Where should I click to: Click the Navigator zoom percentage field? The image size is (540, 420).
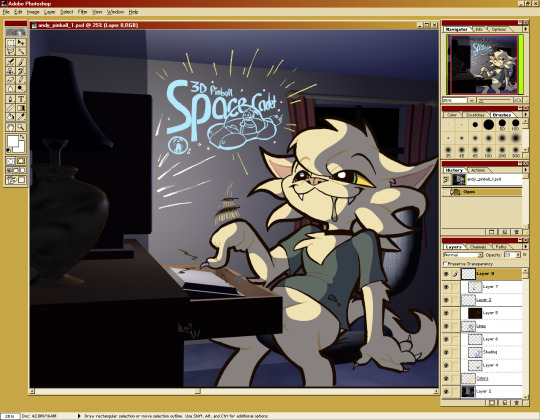pos(454,100)
